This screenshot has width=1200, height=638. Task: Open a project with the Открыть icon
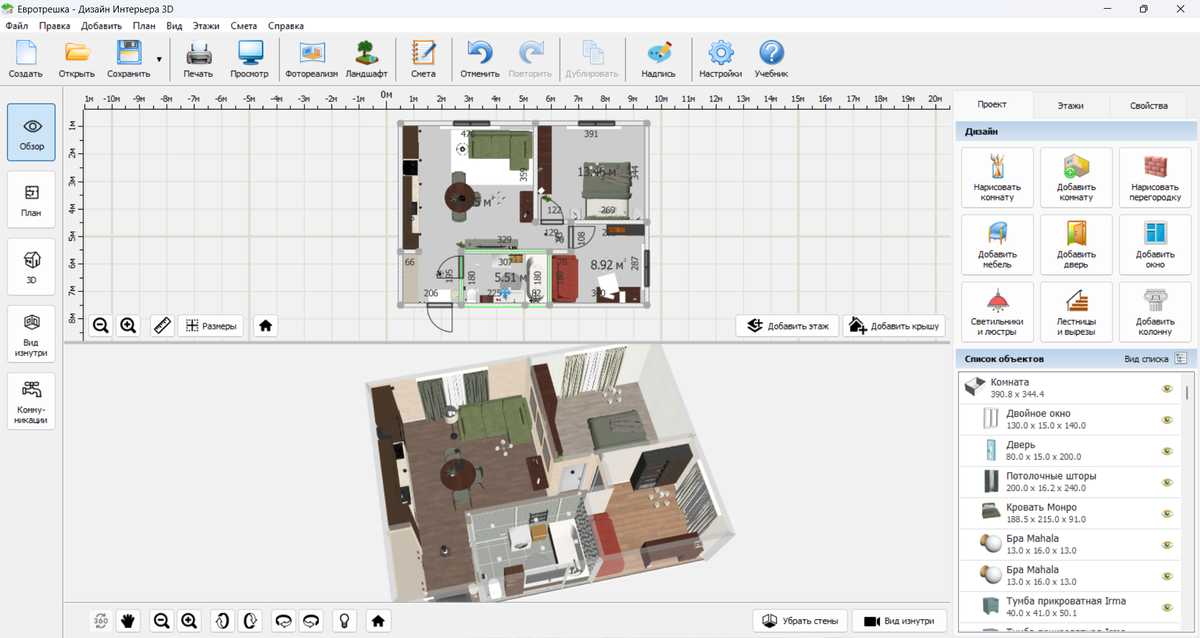[77, 59]
